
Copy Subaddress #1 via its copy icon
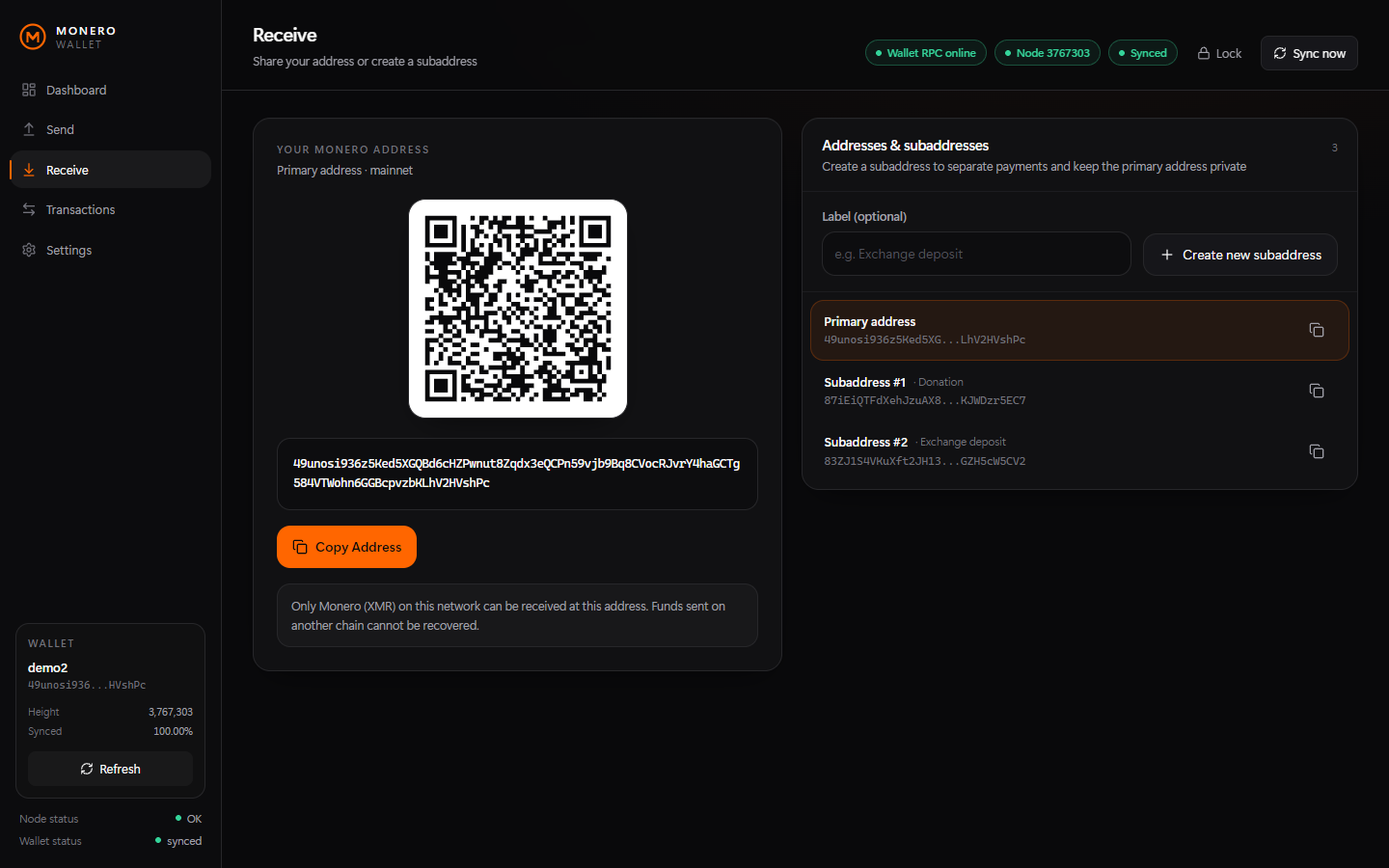coord(1317,391)
